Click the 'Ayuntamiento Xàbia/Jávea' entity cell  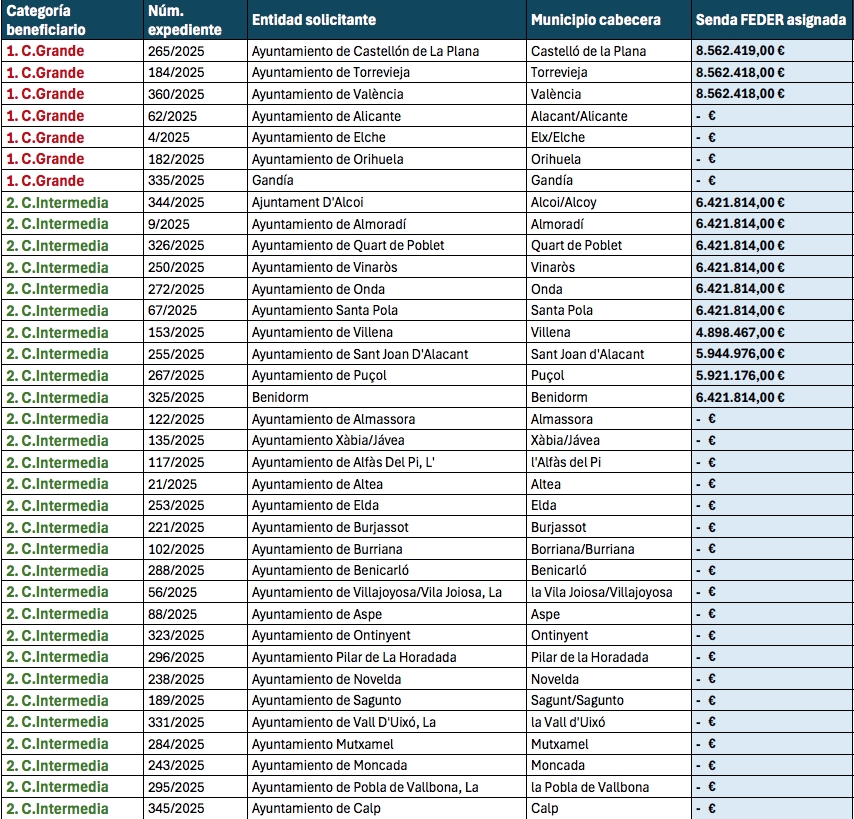328,441
